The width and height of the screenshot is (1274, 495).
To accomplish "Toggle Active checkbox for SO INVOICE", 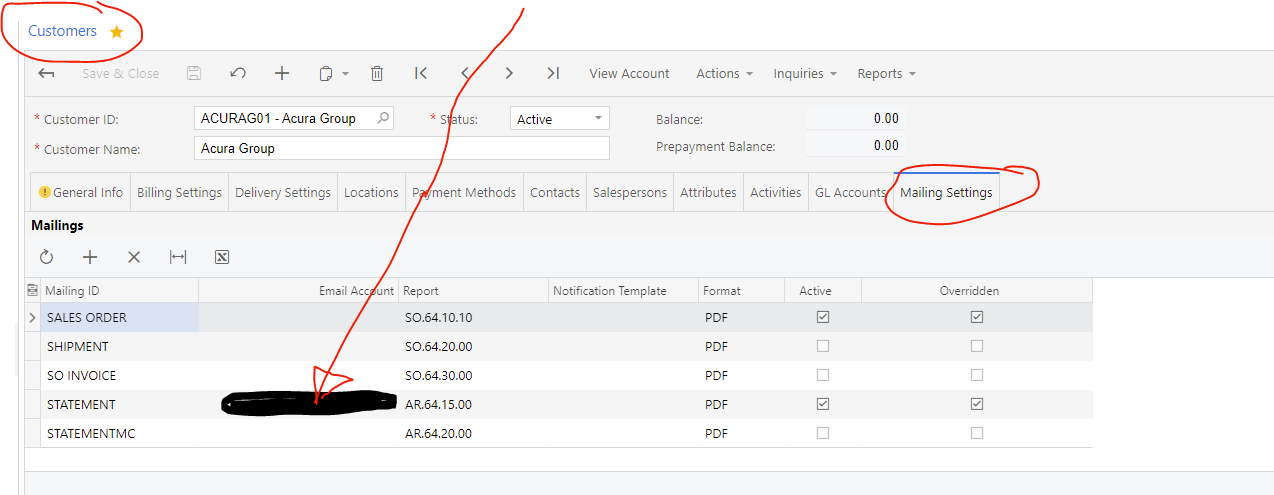I will pos(823,375).
